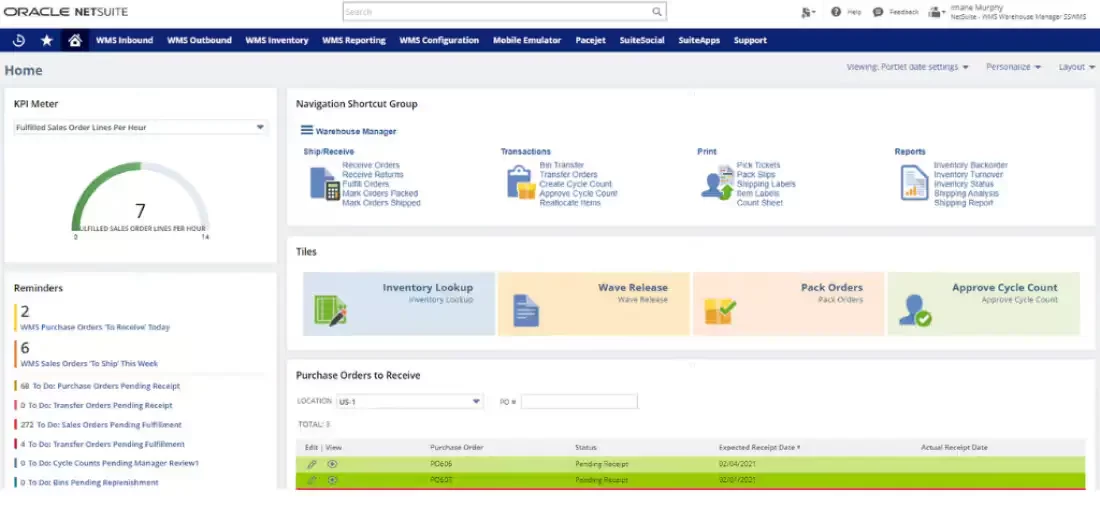The height and width of the screenshot is (506, 1100).
Task: Open the Feedback speech bubble icon
Action: (x=878, y=12)
